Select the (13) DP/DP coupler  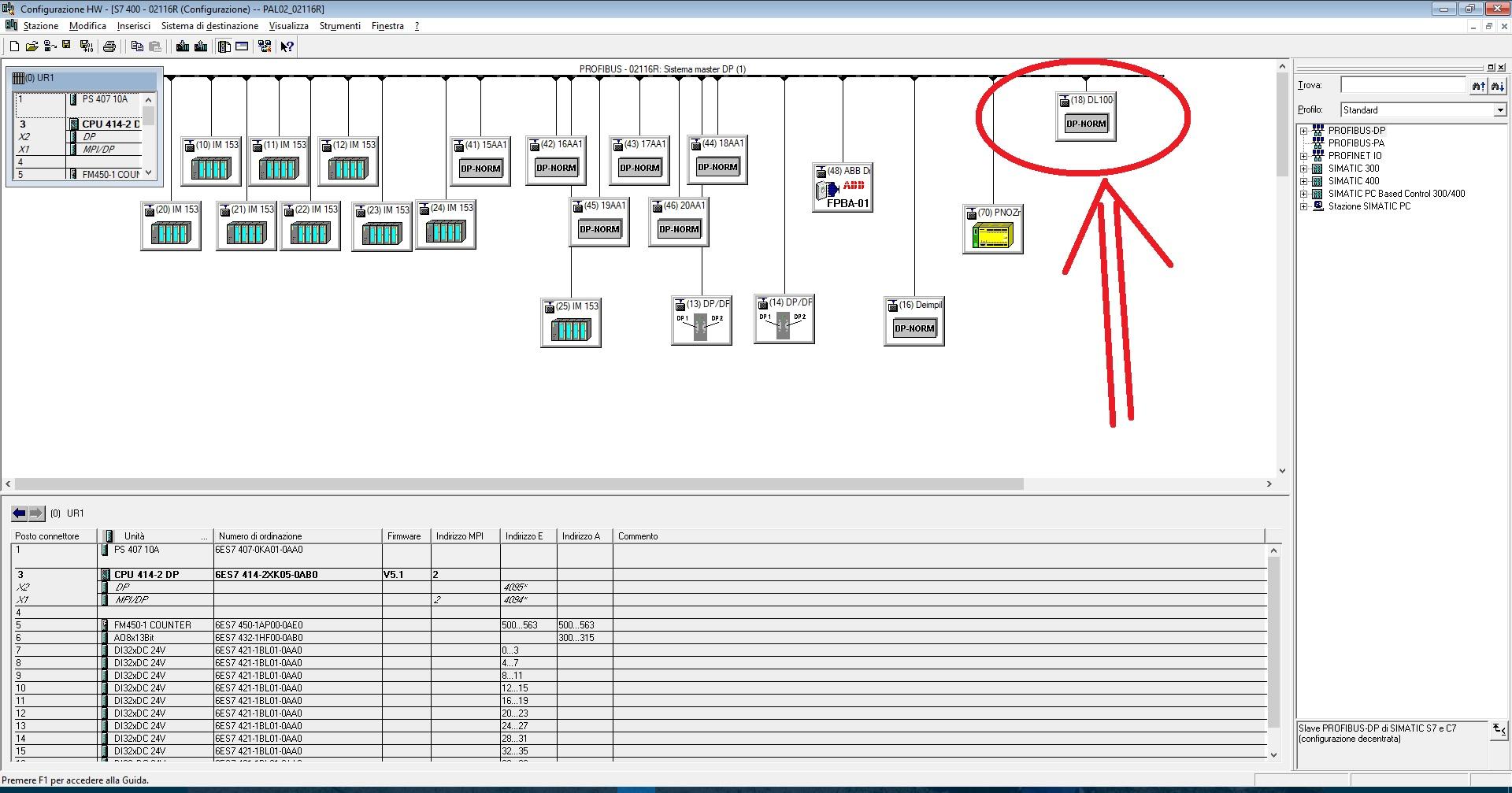tap(701, 321)
